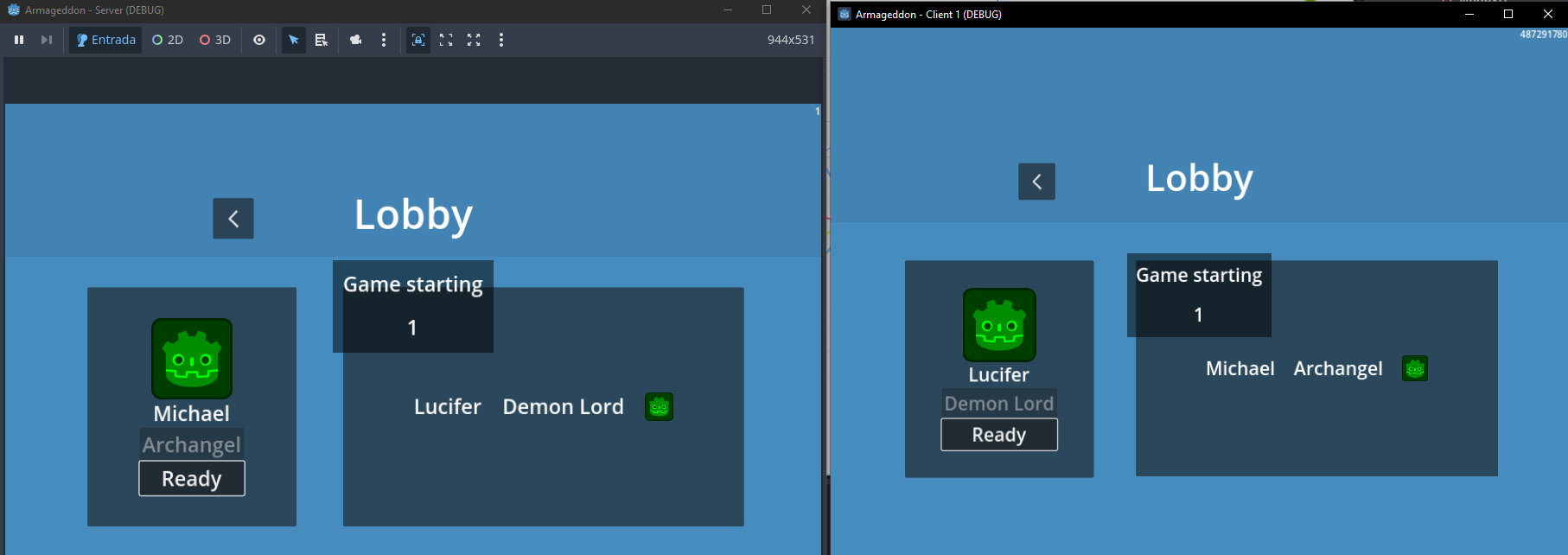Click Godot icon in Server title bar
1568x555 pixels.
(x=14, y=10)
